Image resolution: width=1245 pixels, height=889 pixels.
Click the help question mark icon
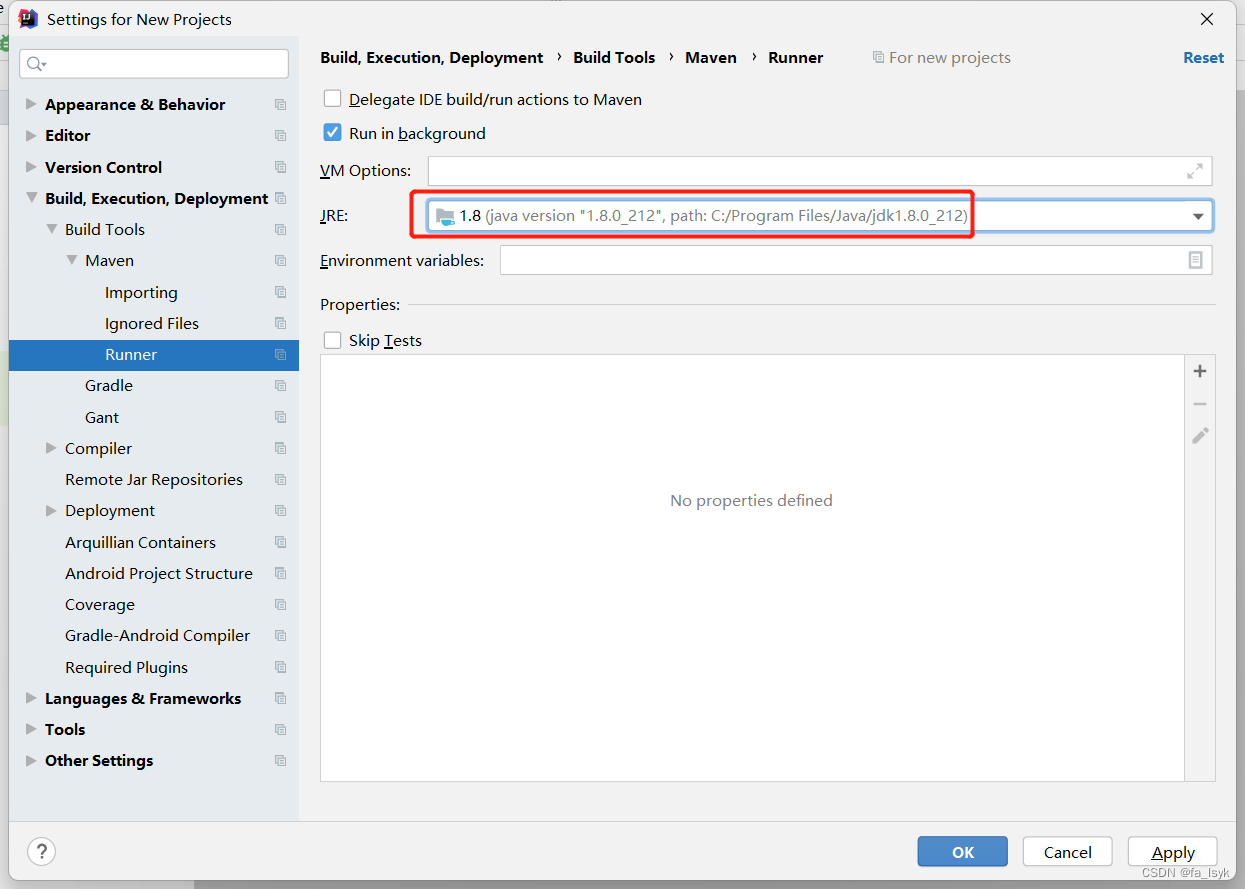[x=41, y=852]
